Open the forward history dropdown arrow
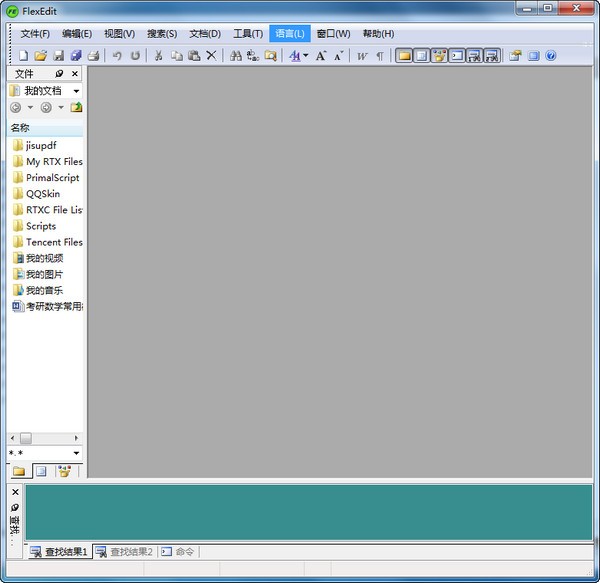 click(x=61, y=107)
